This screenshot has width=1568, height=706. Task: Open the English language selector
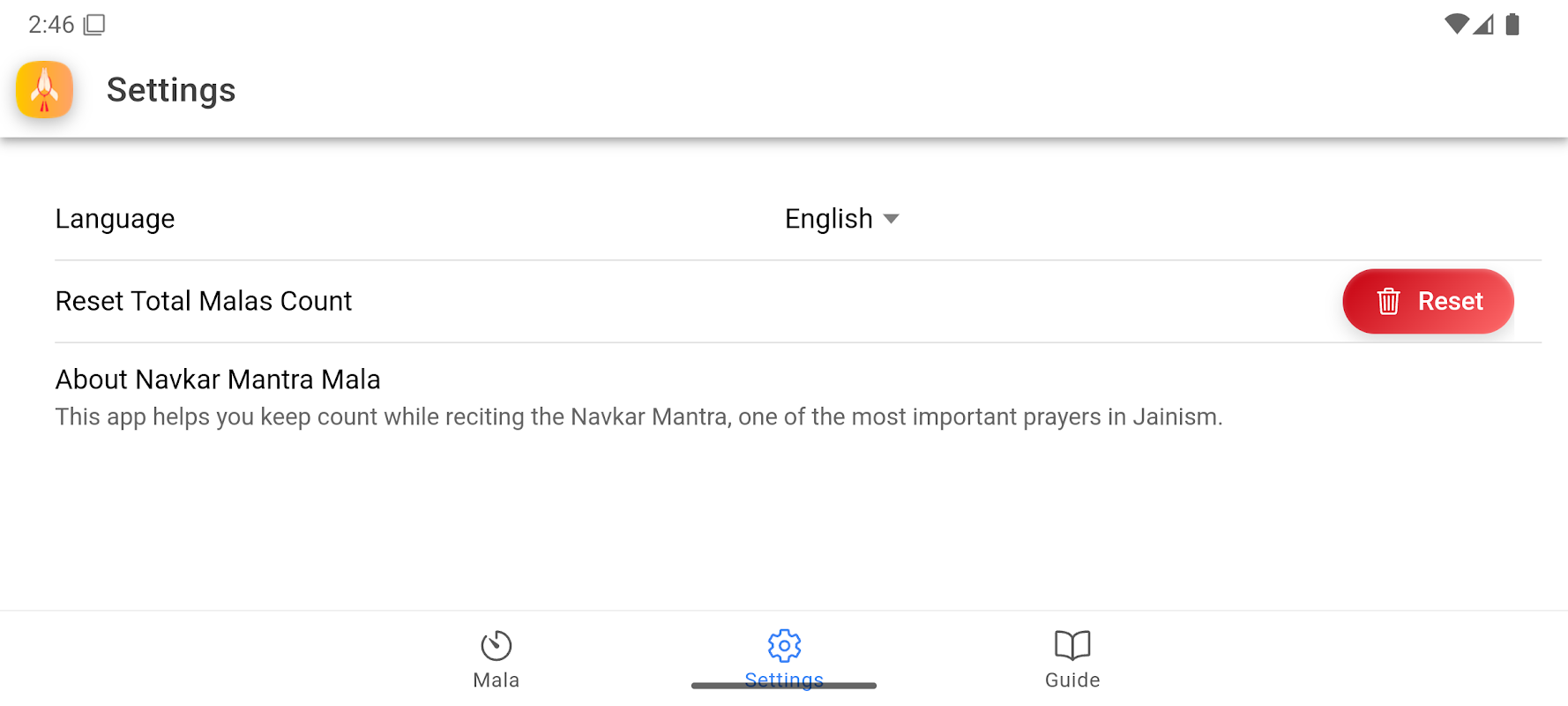841,219
